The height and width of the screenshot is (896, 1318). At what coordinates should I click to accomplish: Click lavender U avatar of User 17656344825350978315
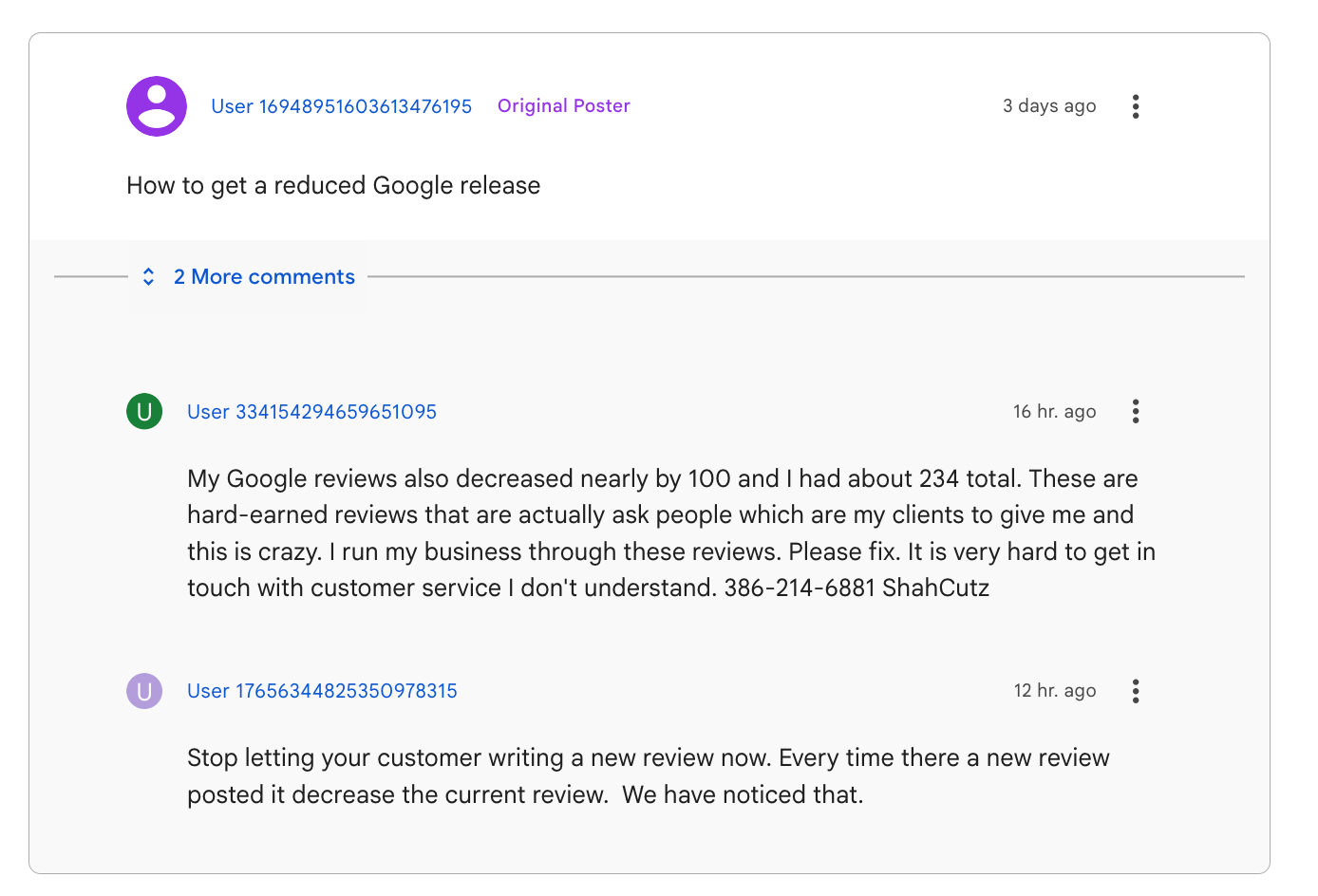tap(144, 691)
